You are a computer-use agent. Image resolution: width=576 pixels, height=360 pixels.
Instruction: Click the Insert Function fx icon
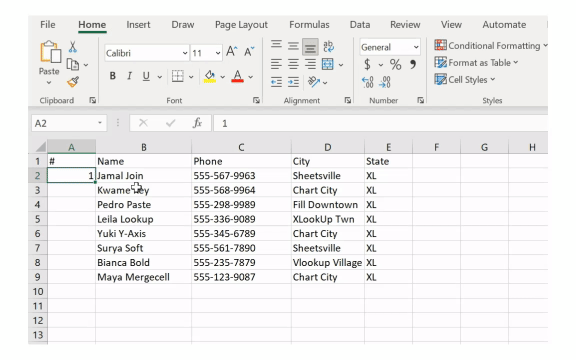click(x=197, y=123)
